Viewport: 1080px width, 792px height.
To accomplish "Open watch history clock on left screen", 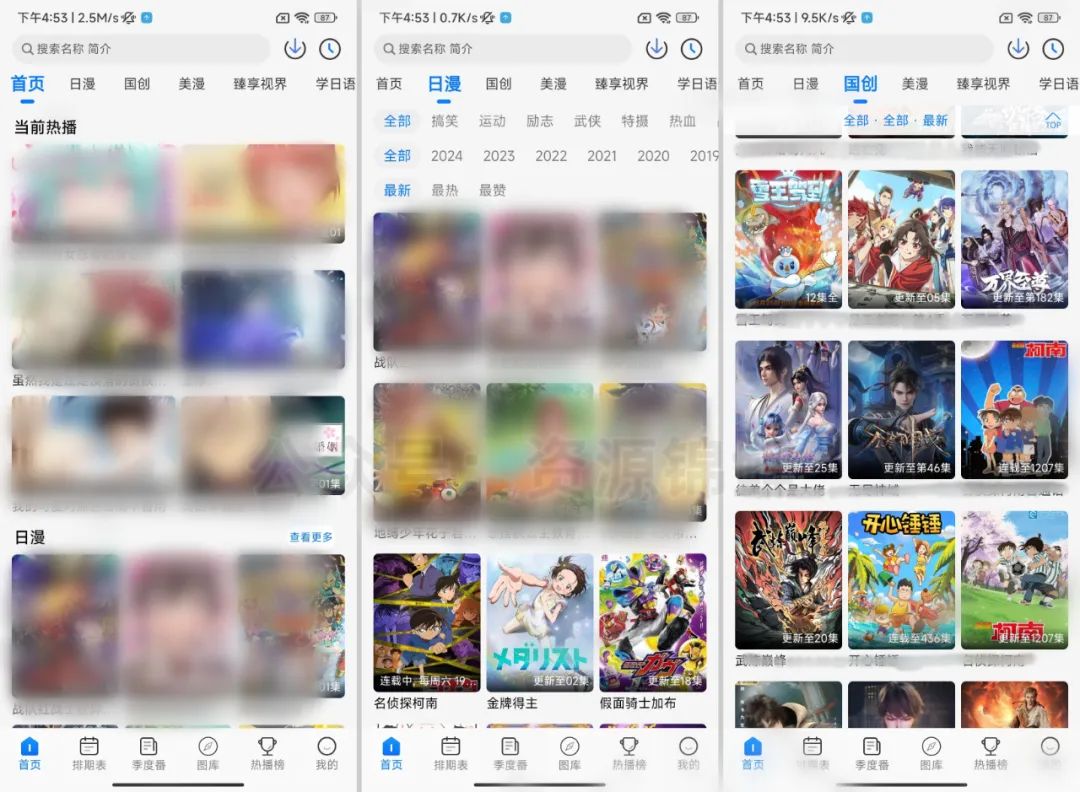I will 330,48.
